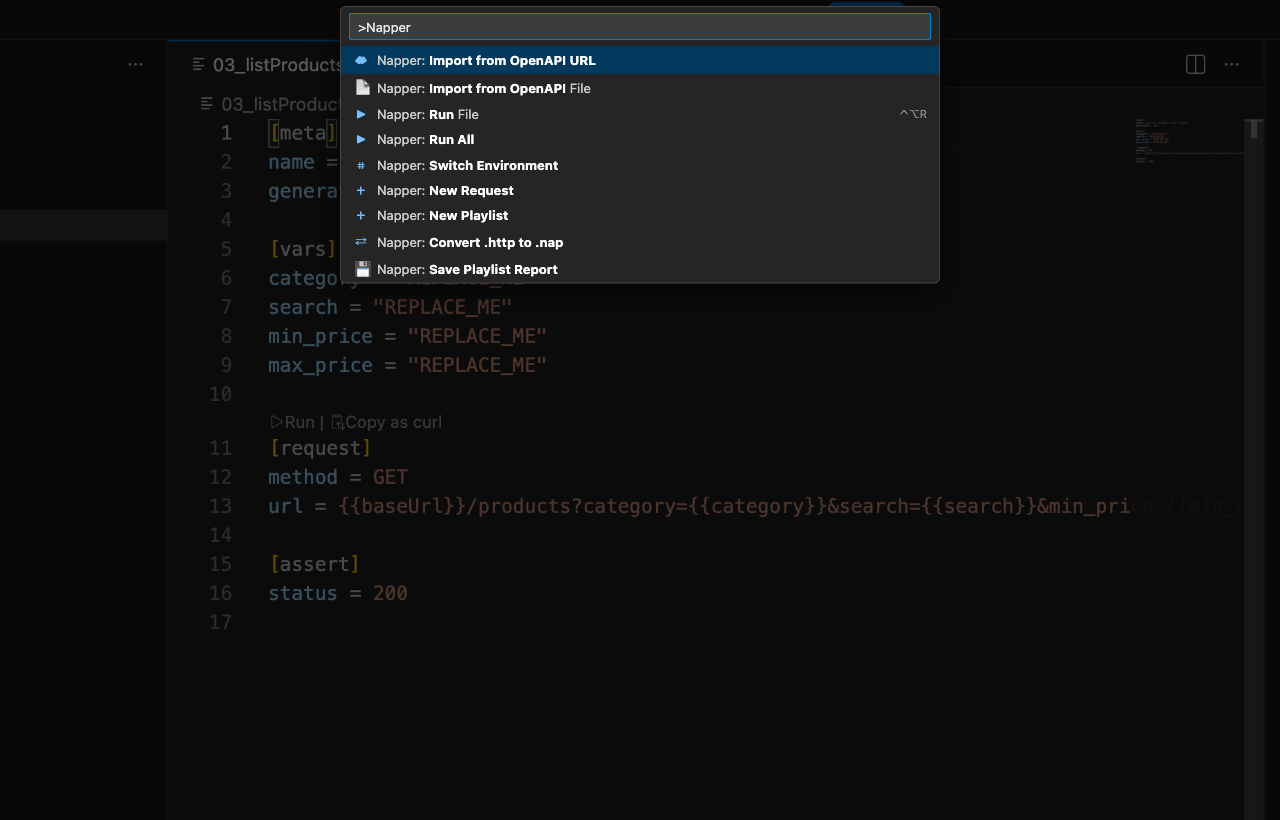Image resolution: width=1280 pixels, height=820 pixels.
Task: Click the breadcrumb file icon for 03_listProduct
Action: pyautogui.click(x=207, y=104)
